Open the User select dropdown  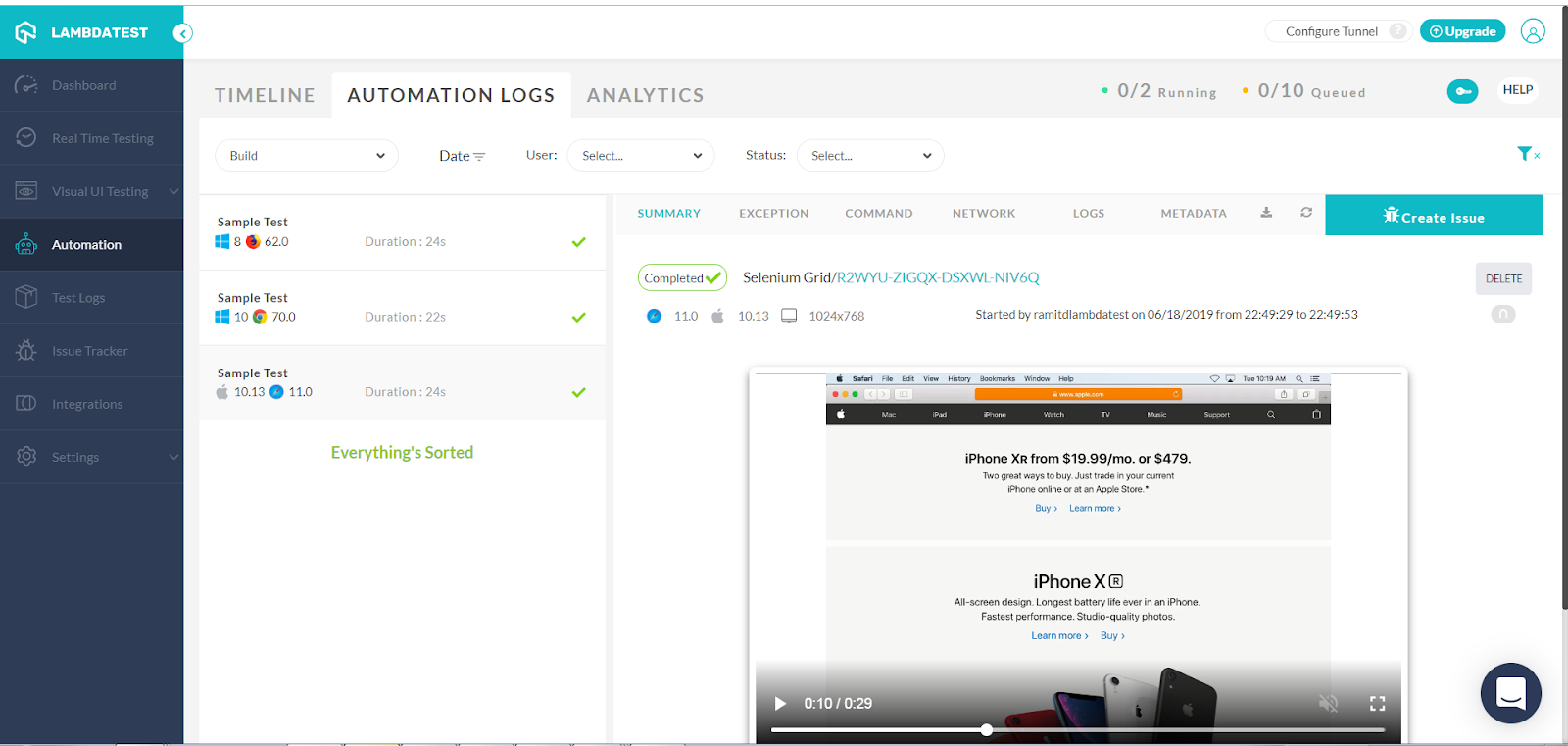pos(641,156)
